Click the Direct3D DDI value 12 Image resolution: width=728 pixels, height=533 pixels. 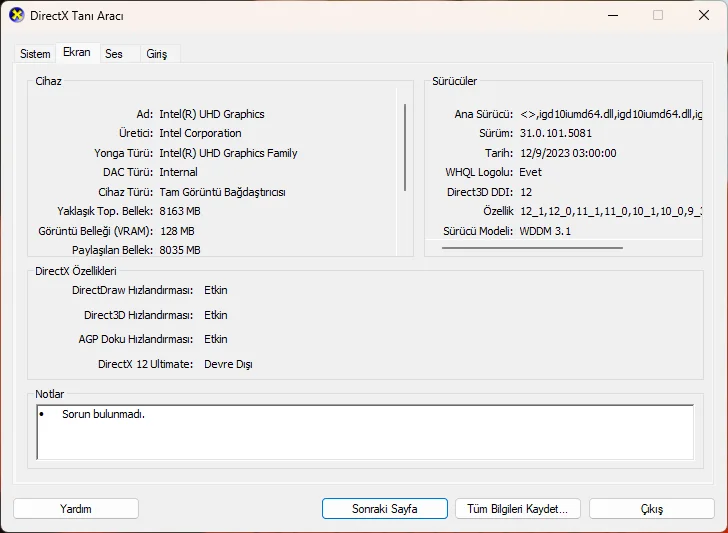tap(526, 192)
